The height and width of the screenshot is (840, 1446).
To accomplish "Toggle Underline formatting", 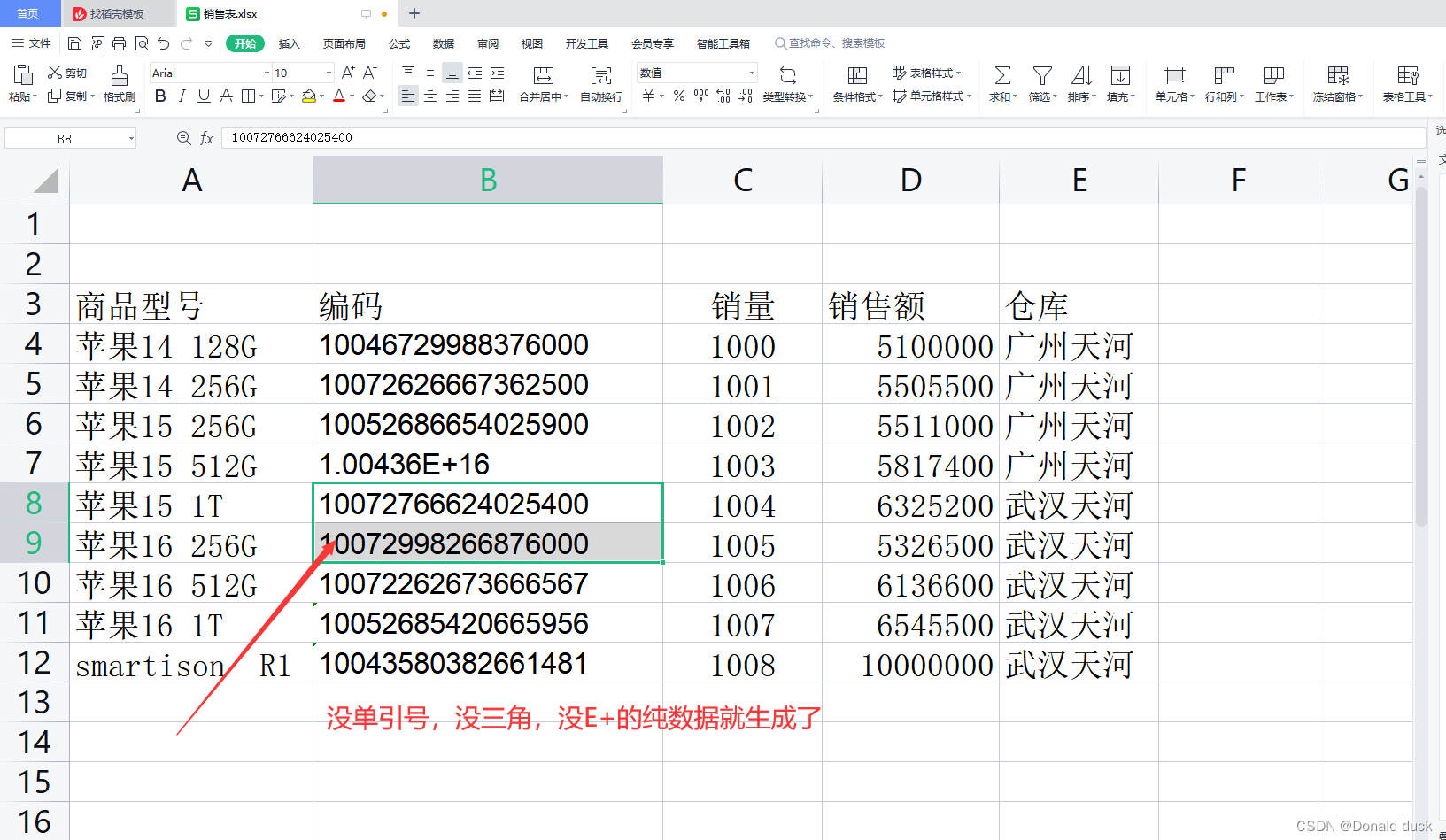I will pos(204,96).
